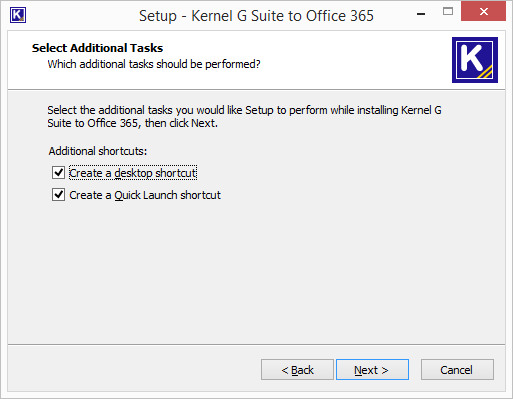Viewport: 513px width, 399px height.
Task: Click the 'Setup - Kernel G Suite to Office 365' title
Action: coord(256,16)
